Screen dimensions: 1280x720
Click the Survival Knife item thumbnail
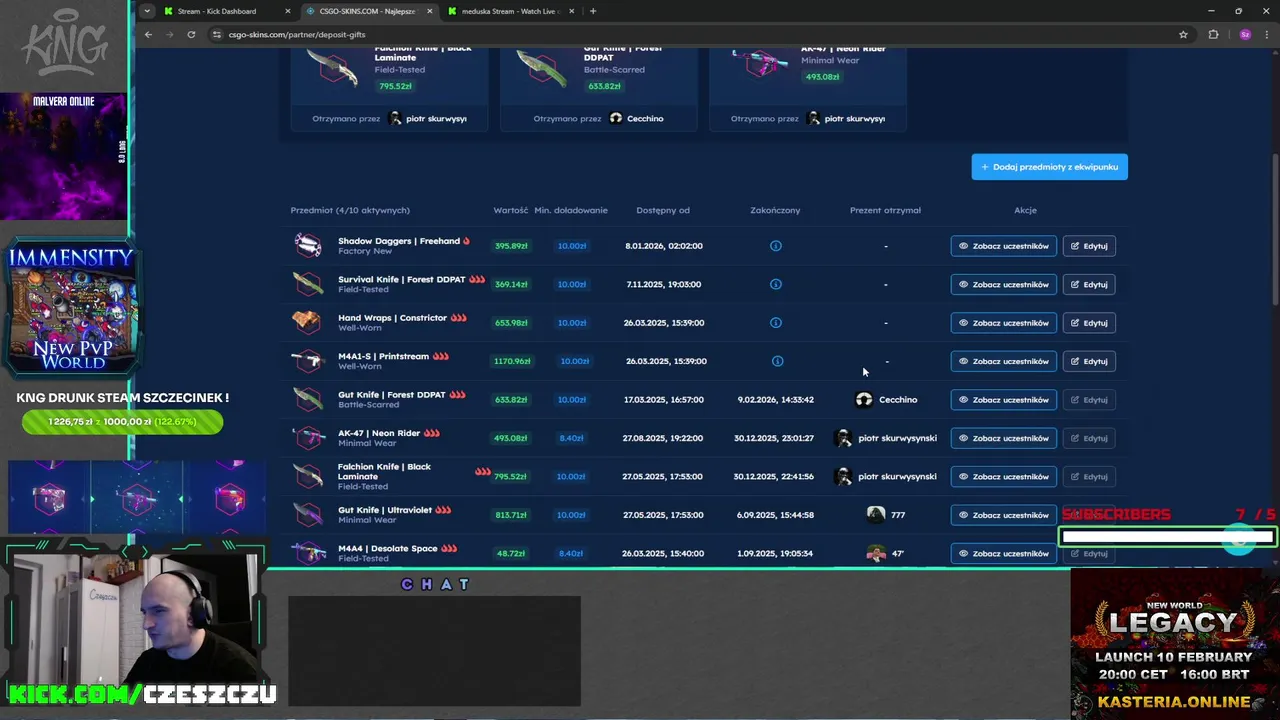click(x=308, y=284)
